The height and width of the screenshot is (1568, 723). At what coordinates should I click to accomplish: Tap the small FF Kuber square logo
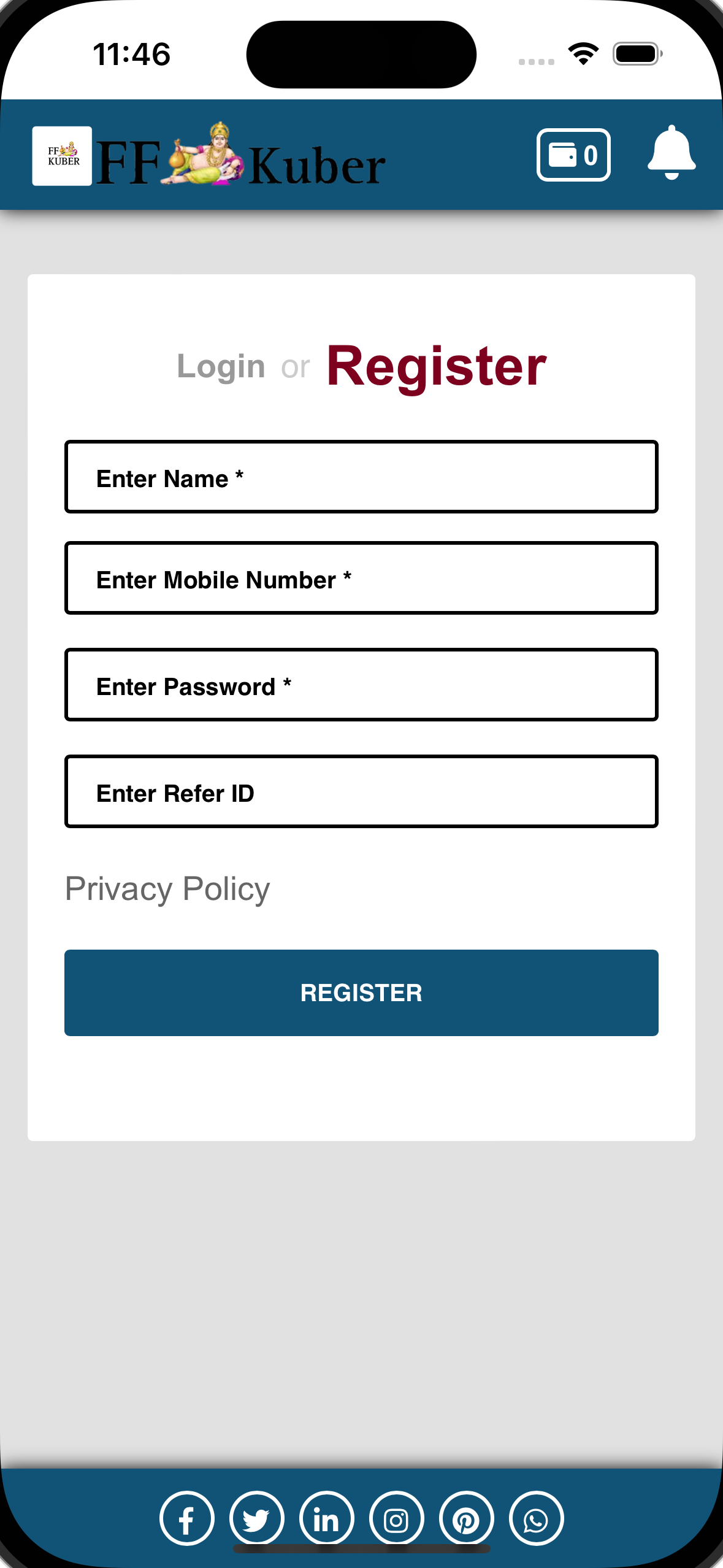[x=63, y=156]
